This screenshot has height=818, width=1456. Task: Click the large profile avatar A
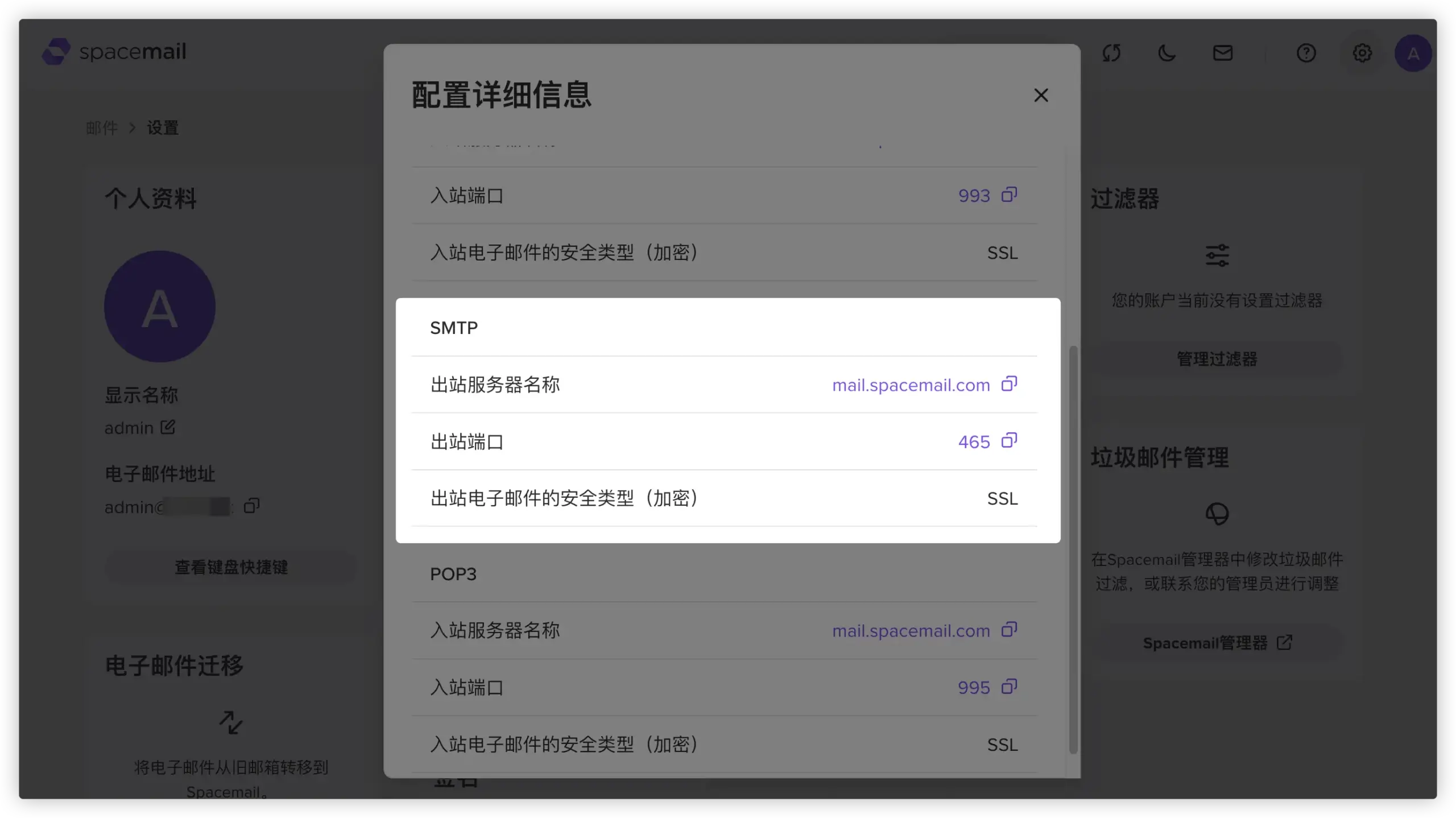tap(160, 307)
